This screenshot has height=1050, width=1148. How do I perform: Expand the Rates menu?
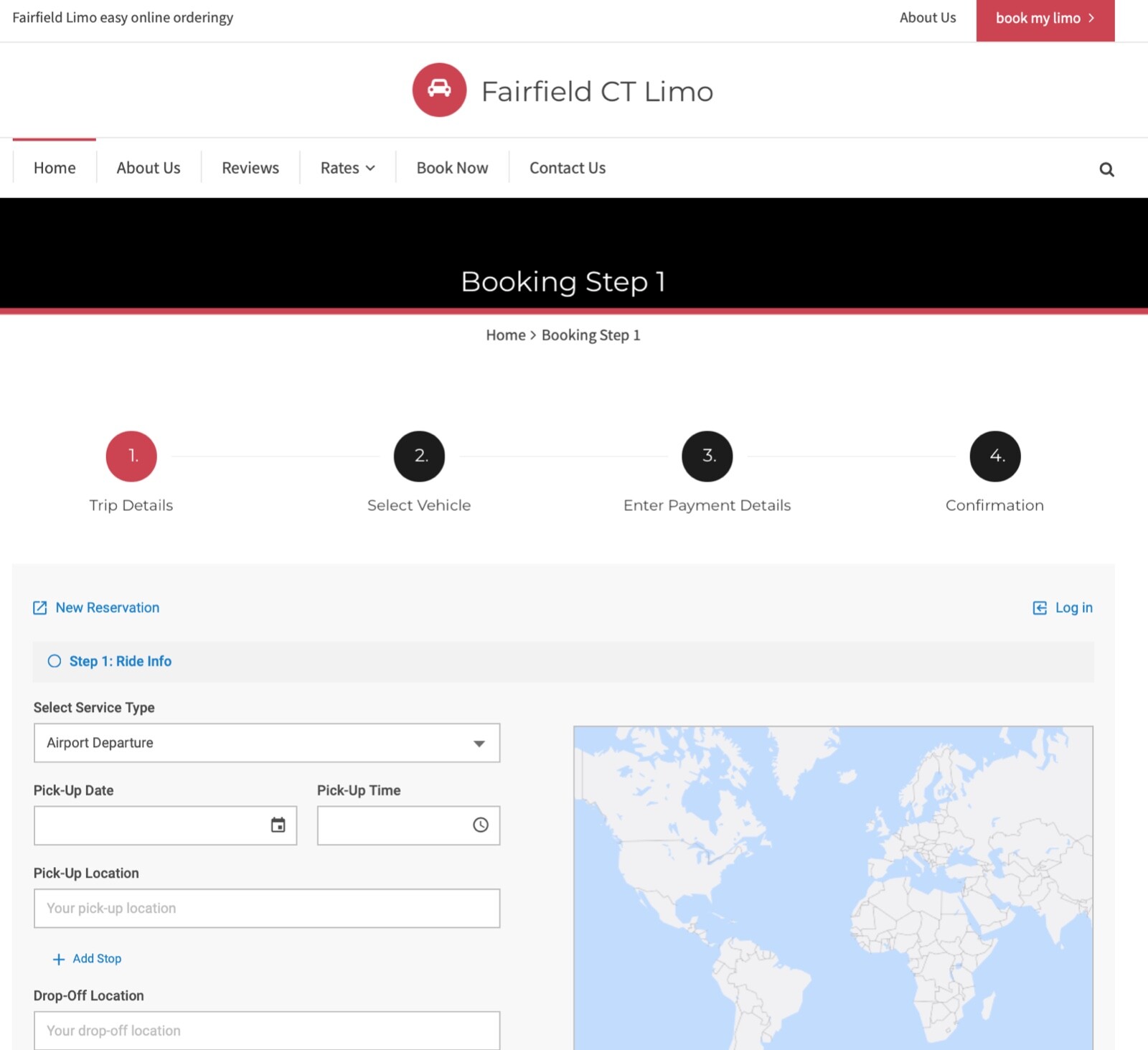[x=347, y=168]
